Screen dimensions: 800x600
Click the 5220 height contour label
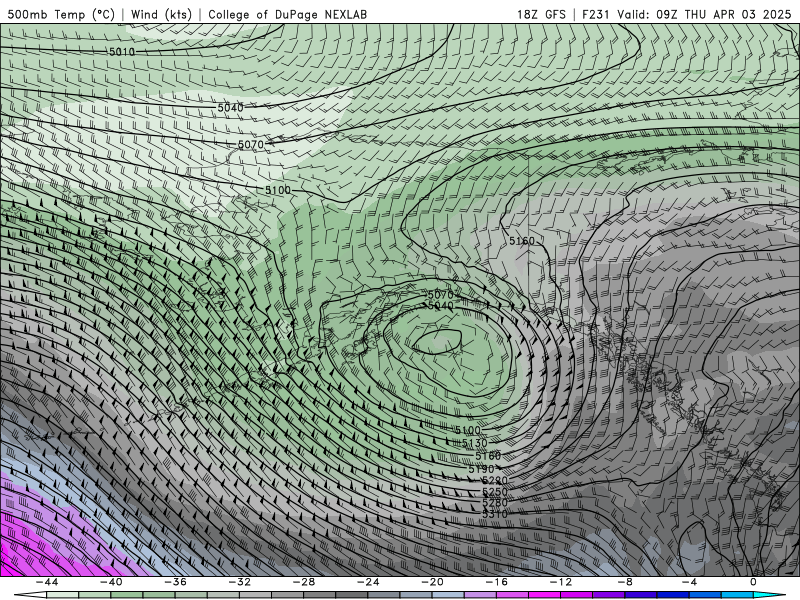494,481
